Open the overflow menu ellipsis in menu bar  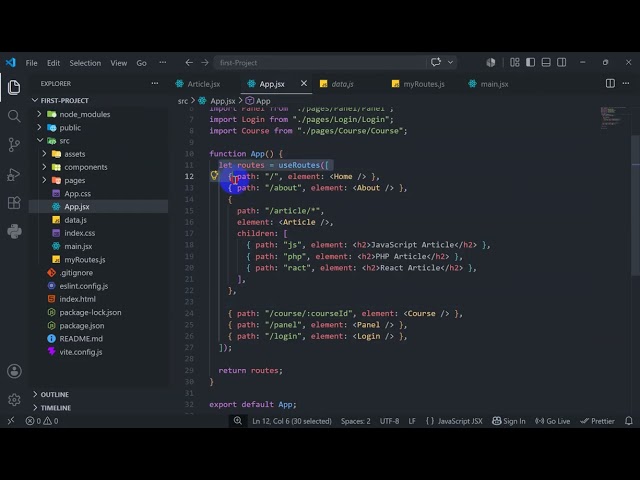(x=162, y=62)
